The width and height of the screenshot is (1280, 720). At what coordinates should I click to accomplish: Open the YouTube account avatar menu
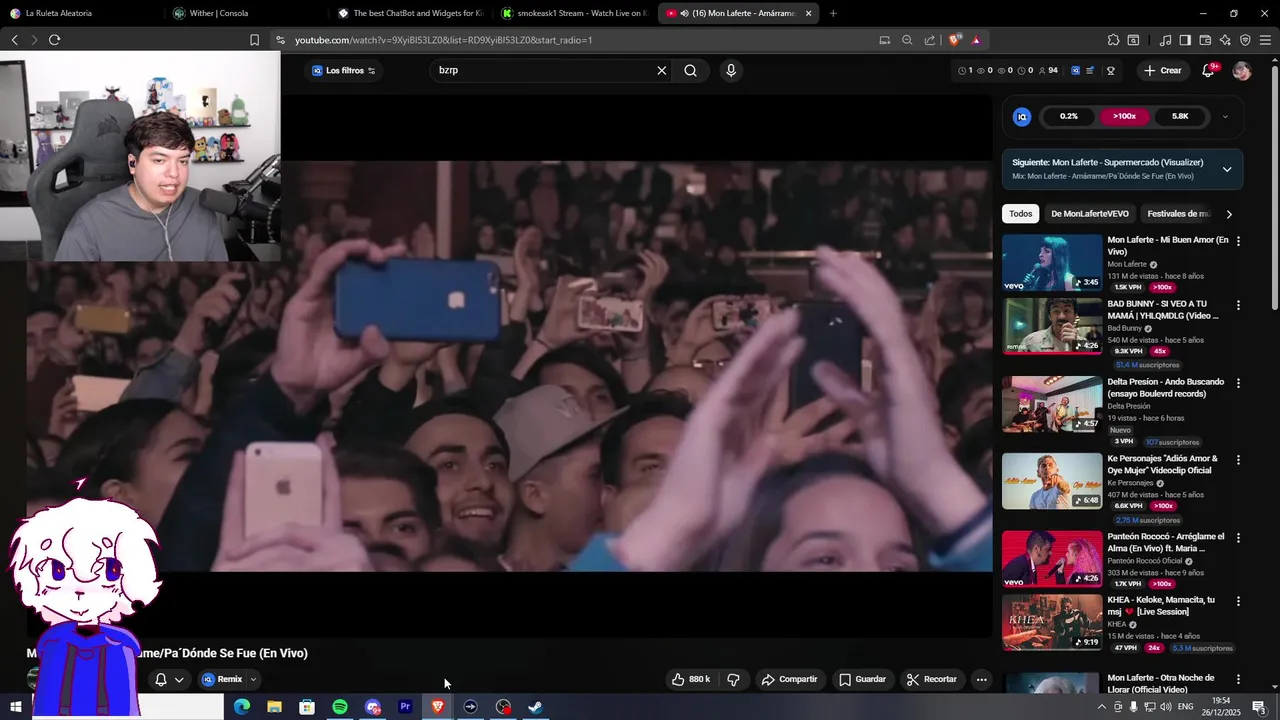[x=1242, y=71]
